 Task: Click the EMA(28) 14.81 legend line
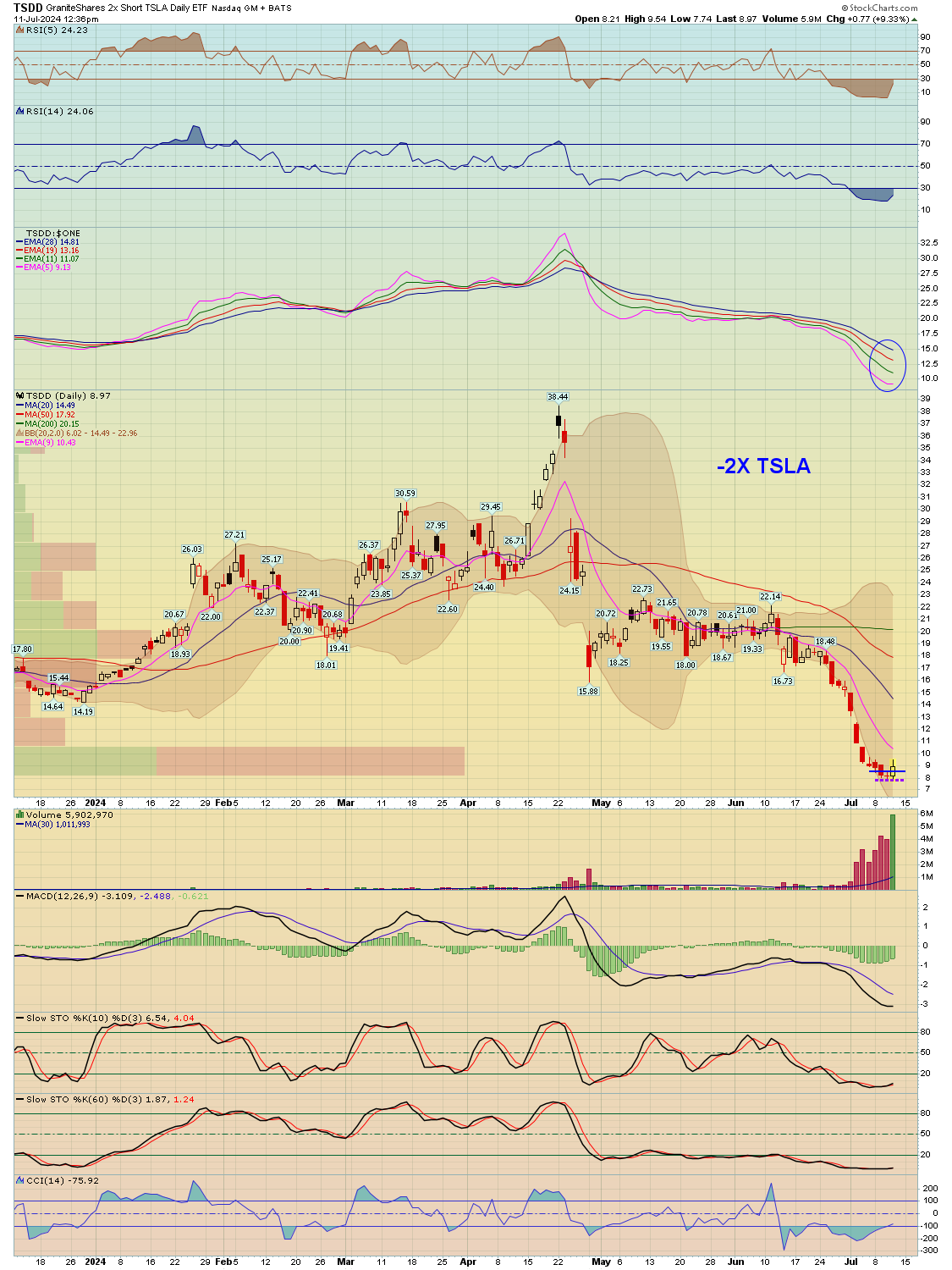point(51,242)
